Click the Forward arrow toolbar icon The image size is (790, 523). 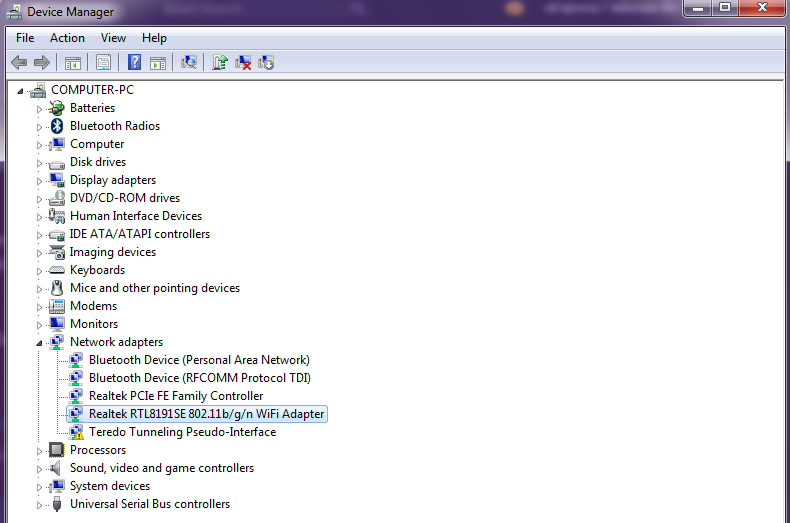click(42, 62)
